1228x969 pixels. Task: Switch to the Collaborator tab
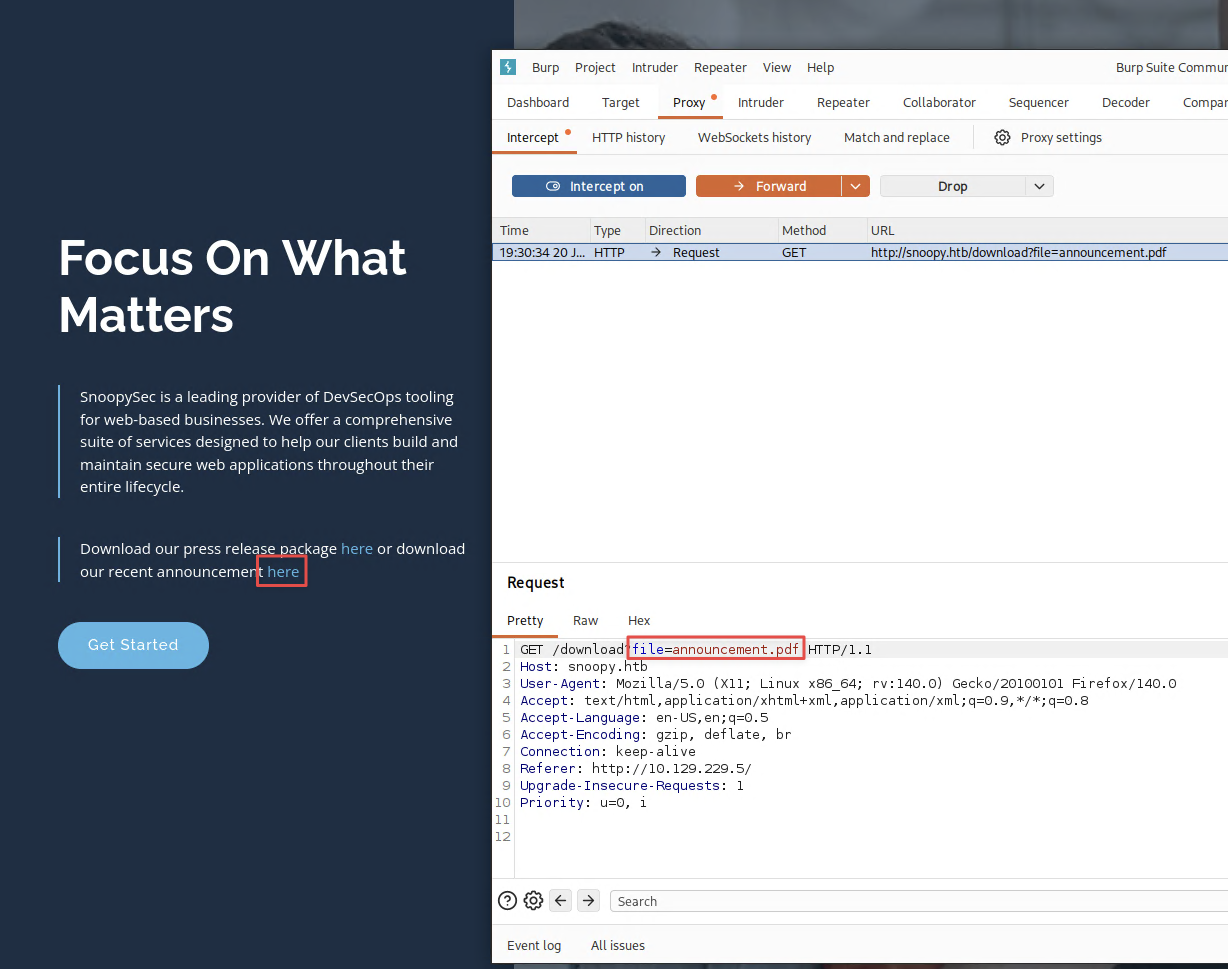tap(939, 102)
